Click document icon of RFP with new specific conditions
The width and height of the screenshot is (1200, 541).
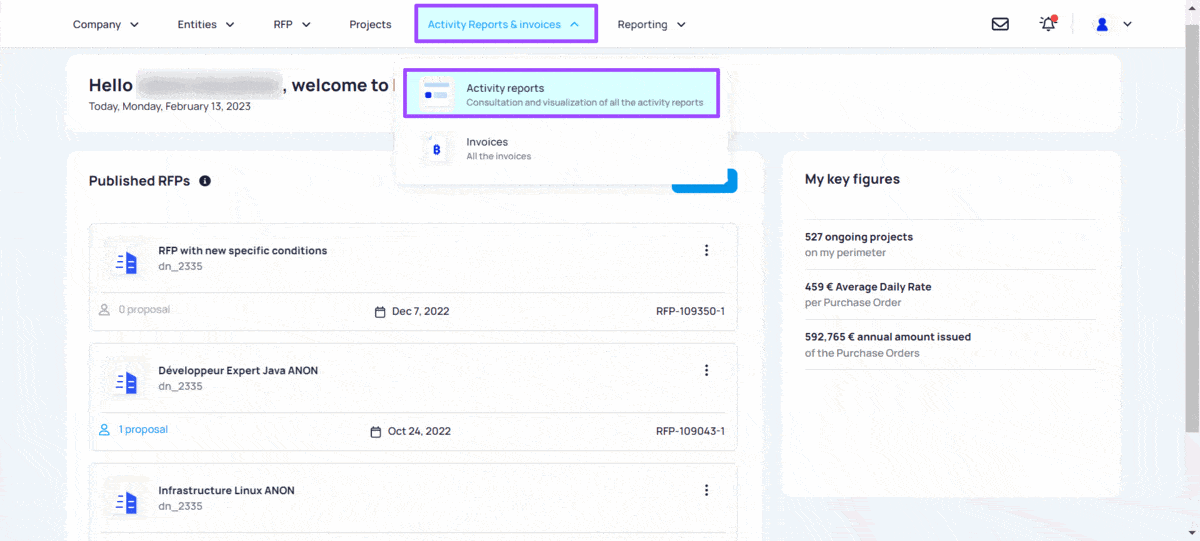(x=126, y=262)
